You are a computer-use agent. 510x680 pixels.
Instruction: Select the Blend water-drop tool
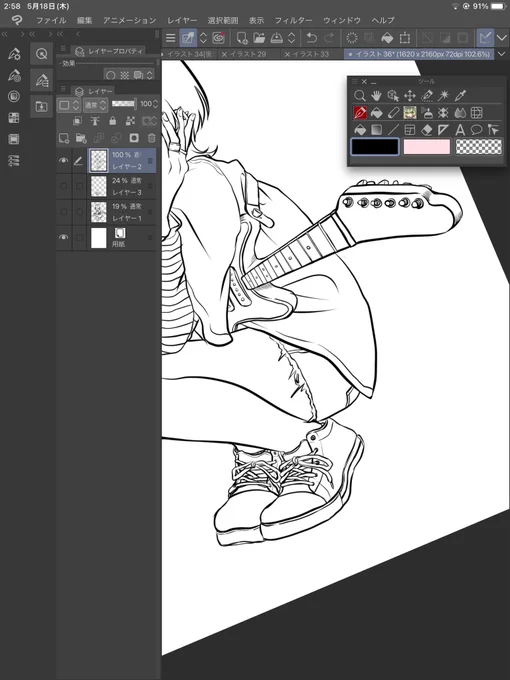pyautogui.click(x=460, y=113)
